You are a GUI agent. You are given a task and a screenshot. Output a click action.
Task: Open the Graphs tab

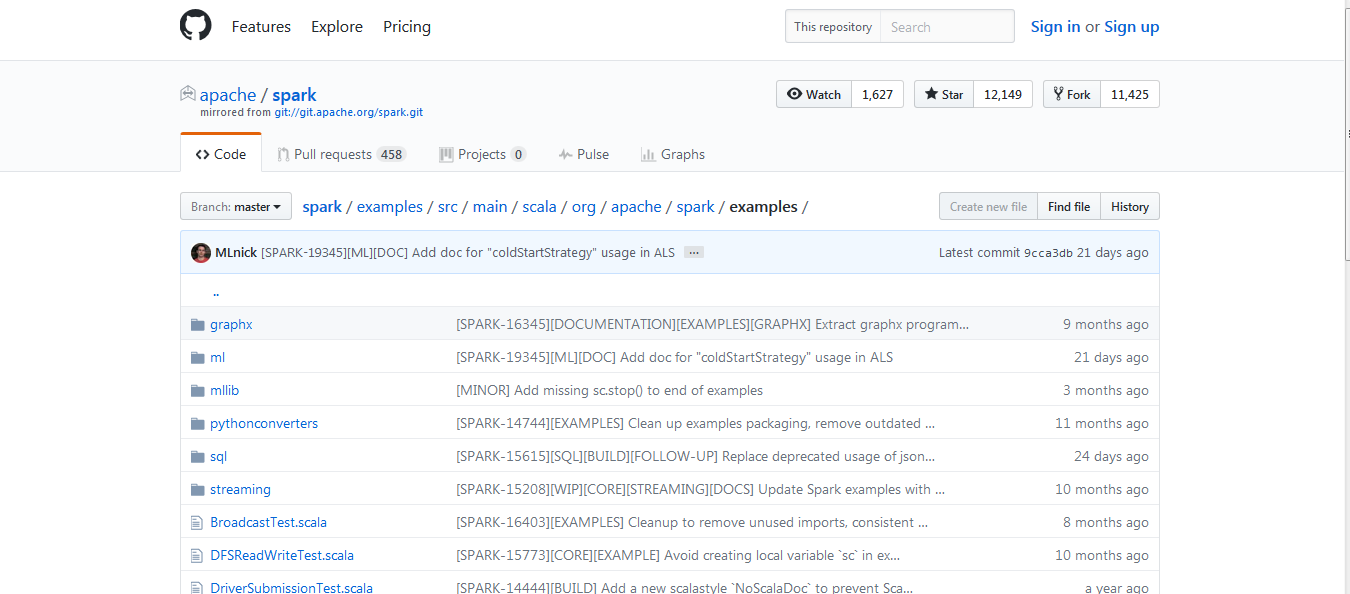pos(673,154)
